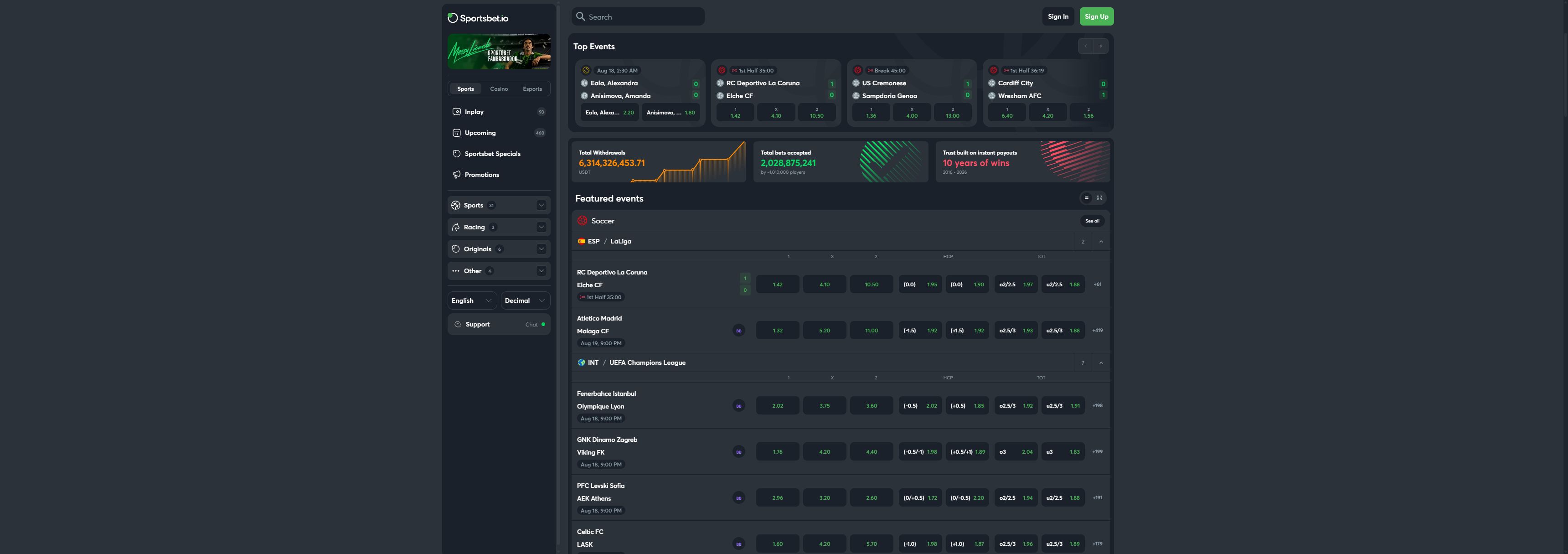Screen dimensions: 1568x554
Task: Click soccer icon on Cardiff City event card
Action: (993, 71)
